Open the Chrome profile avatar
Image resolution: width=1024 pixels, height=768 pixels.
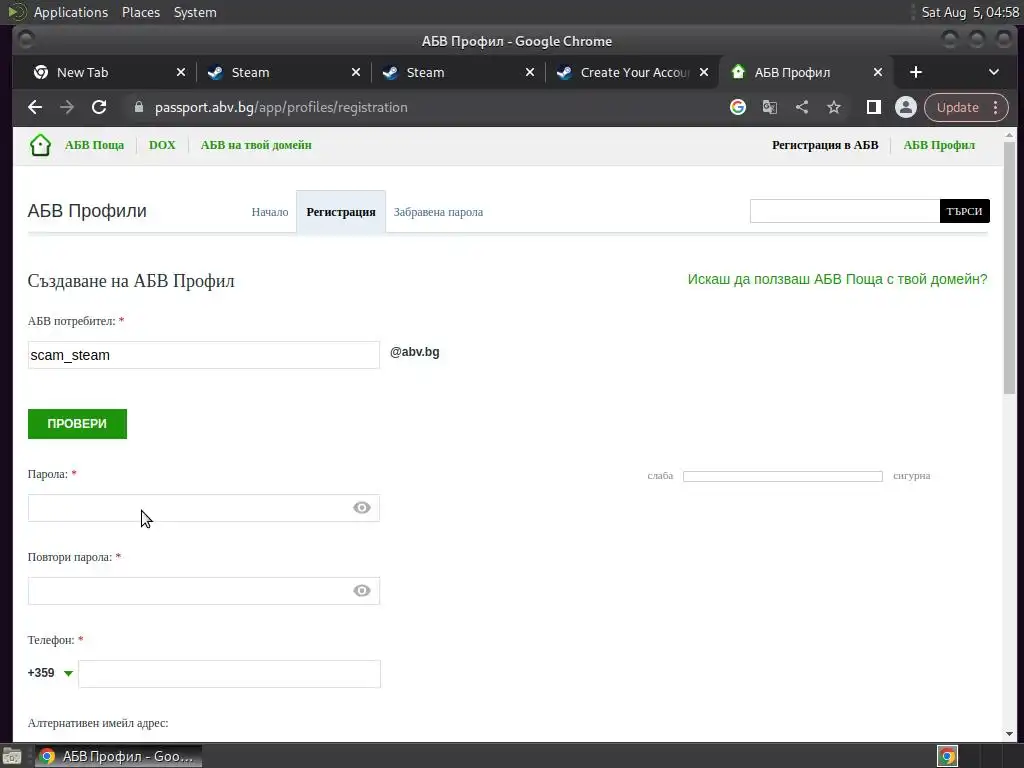pyautogui.click(x=906, y=107)
